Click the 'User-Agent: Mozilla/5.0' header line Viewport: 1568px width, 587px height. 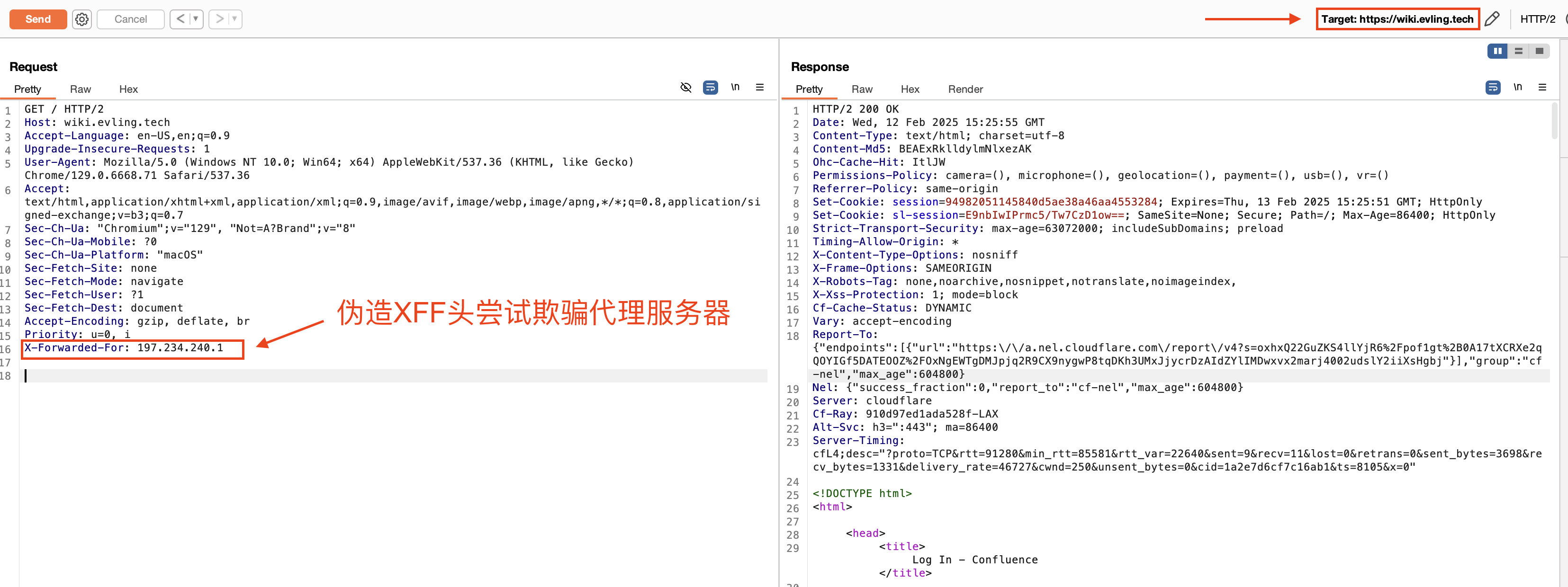click(329, 162)
